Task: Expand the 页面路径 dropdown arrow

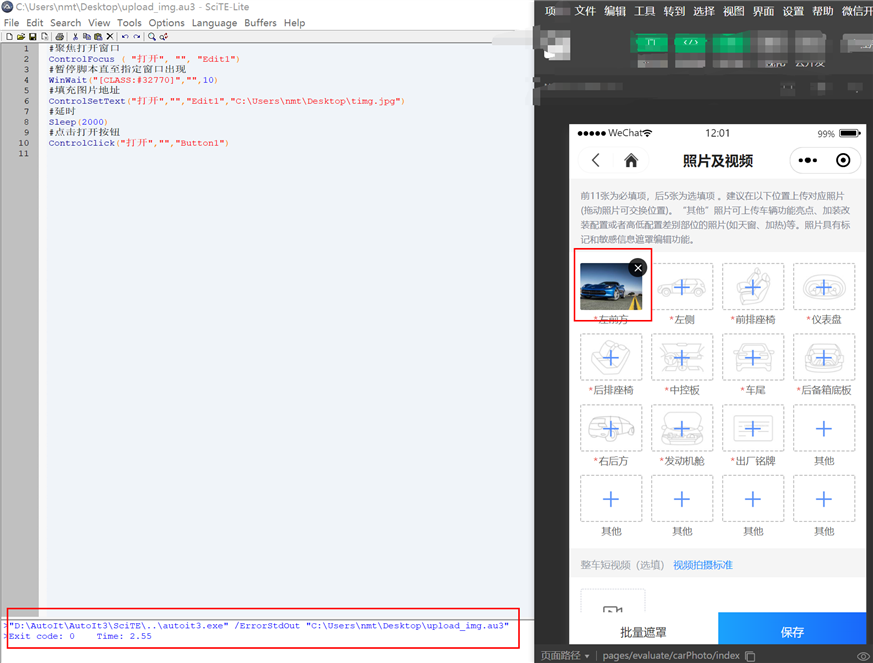Action: pyautogui.click(x=587, y=656)
